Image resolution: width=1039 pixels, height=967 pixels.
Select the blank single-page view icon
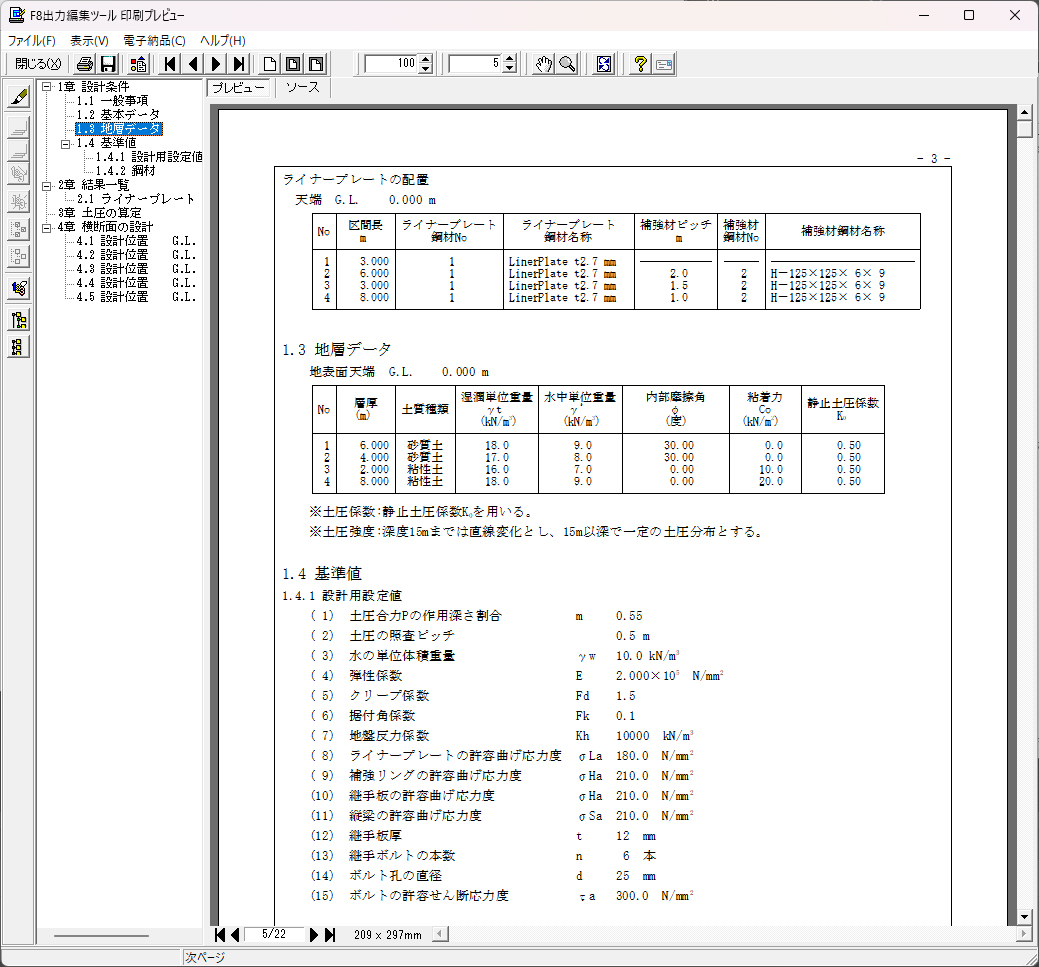click(270, 64)
